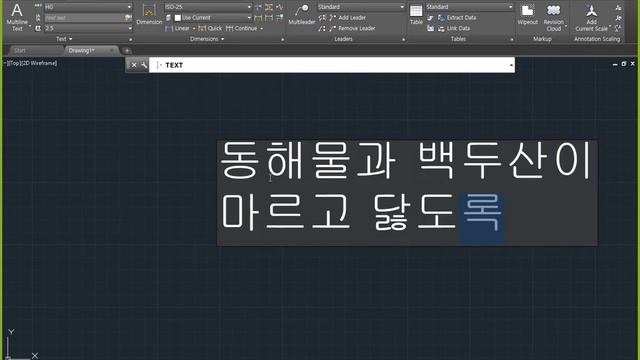Open the Tables panel dialog launcher arrow
The width and height of the screenshot is (640, 360).
pos(512,40)
